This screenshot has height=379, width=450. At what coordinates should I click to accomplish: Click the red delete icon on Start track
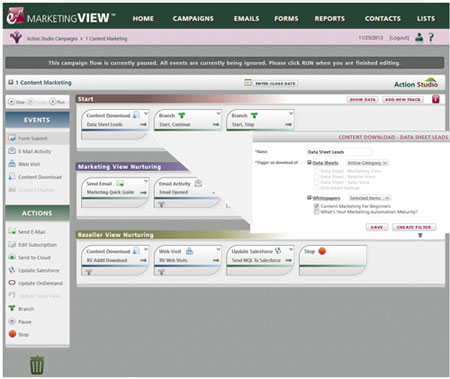[436, 99]
